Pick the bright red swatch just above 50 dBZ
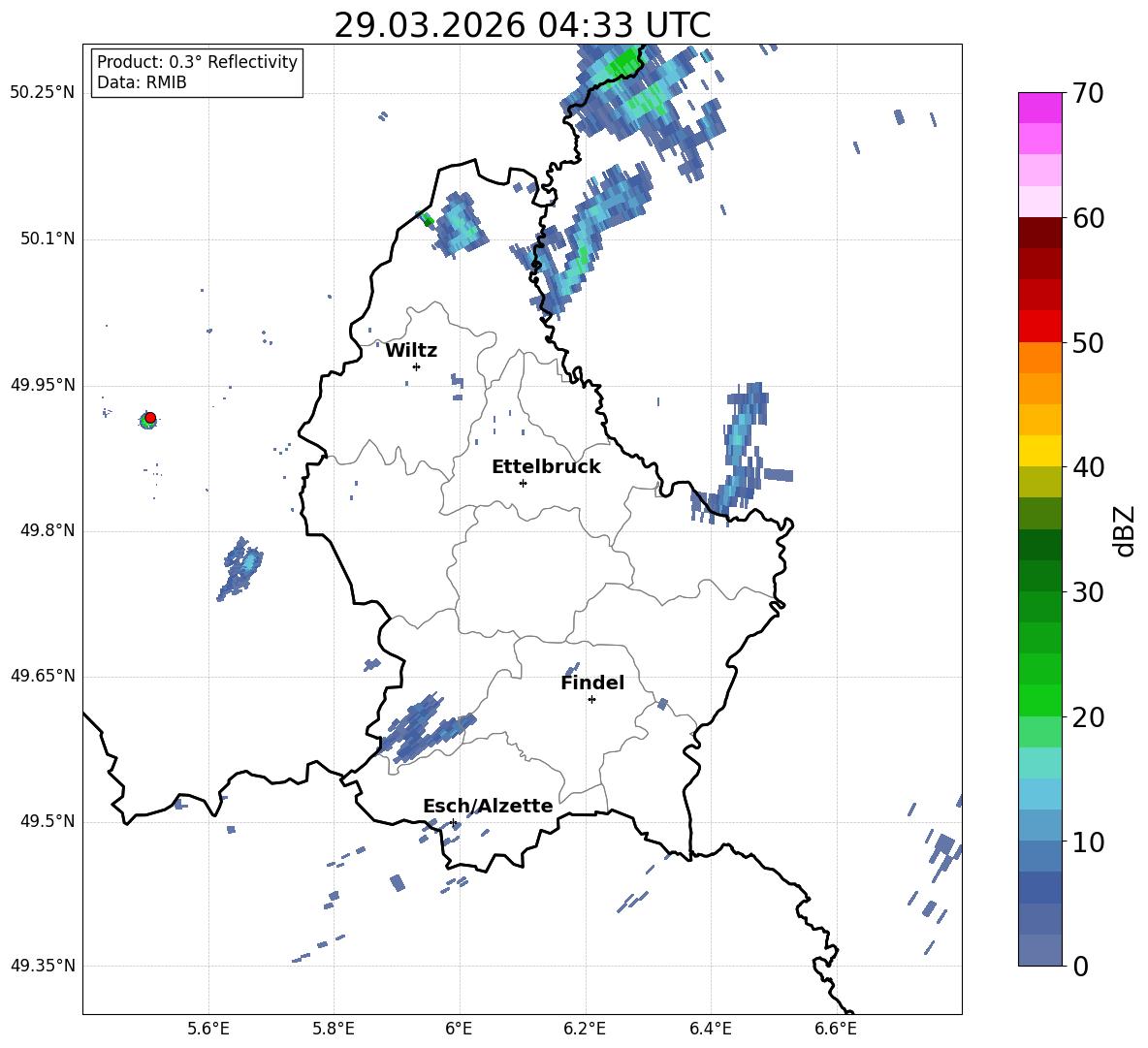The image size is (1148, 1048). click(x=1040, y=327)
